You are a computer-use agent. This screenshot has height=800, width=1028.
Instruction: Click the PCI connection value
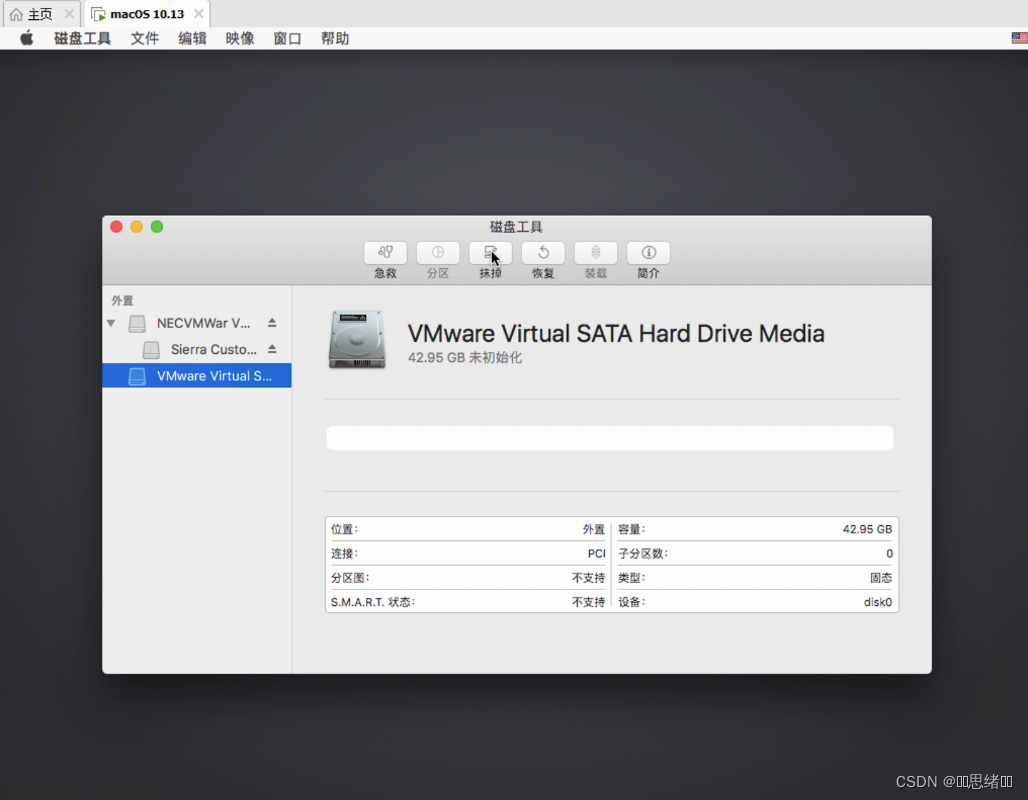click(597, 553)
